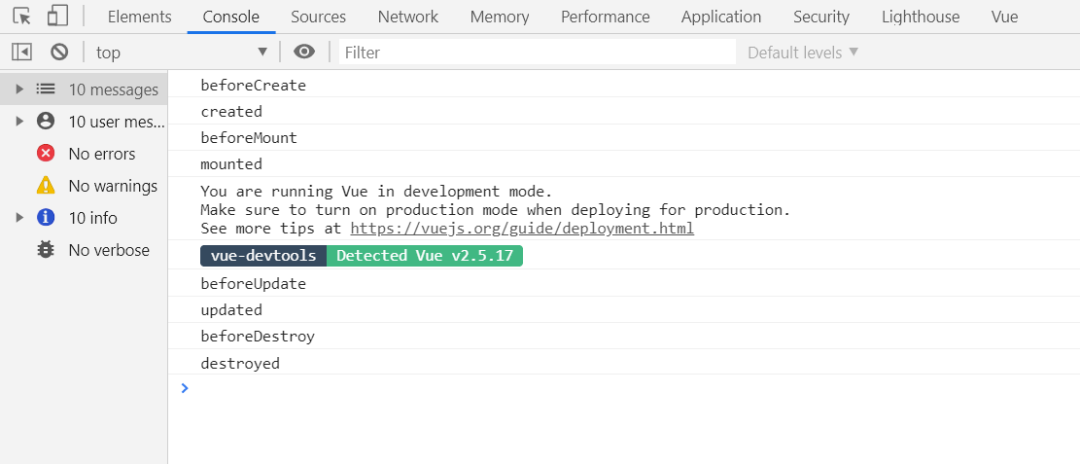Switch to the Elements tab
Viewport: 1080px width, 464px height.
pos(140,17)
